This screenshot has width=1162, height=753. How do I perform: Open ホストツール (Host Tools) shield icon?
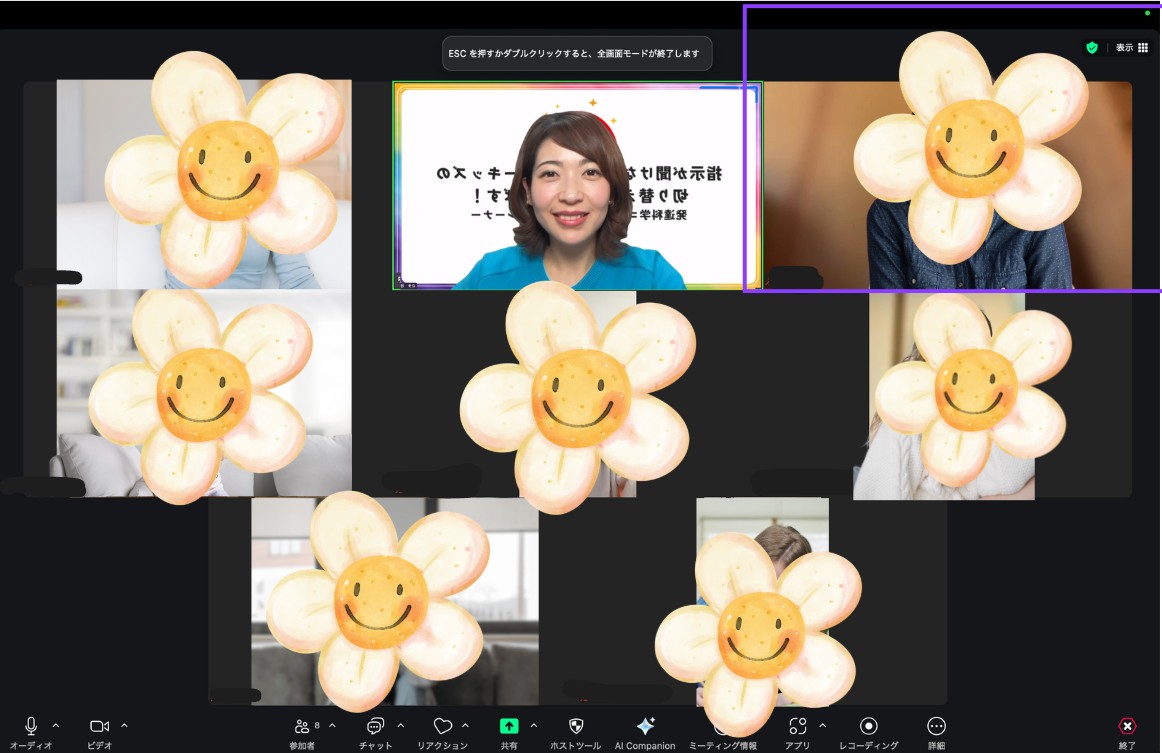pos(575,727)
